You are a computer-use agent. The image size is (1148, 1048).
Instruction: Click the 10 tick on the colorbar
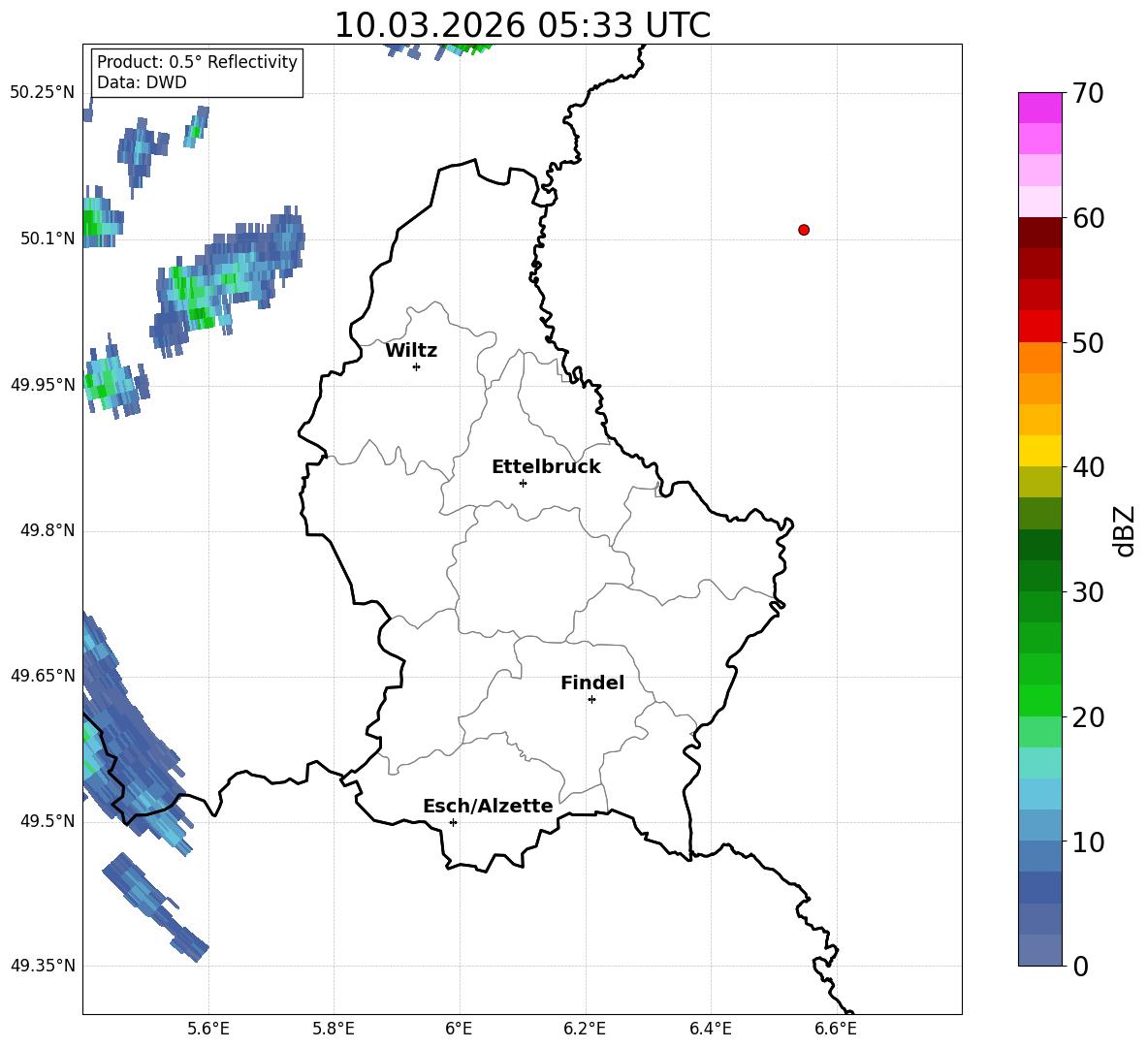1088,842
